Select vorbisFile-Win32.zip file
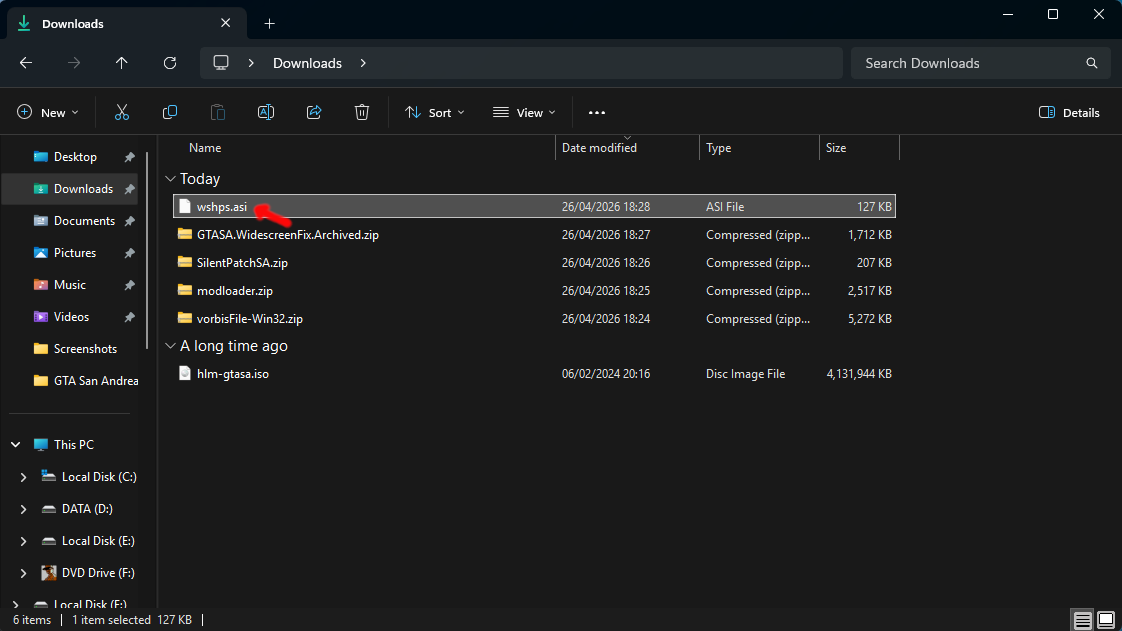Image resolution: width=1122 pixels, height=631 pixels. 534,318
